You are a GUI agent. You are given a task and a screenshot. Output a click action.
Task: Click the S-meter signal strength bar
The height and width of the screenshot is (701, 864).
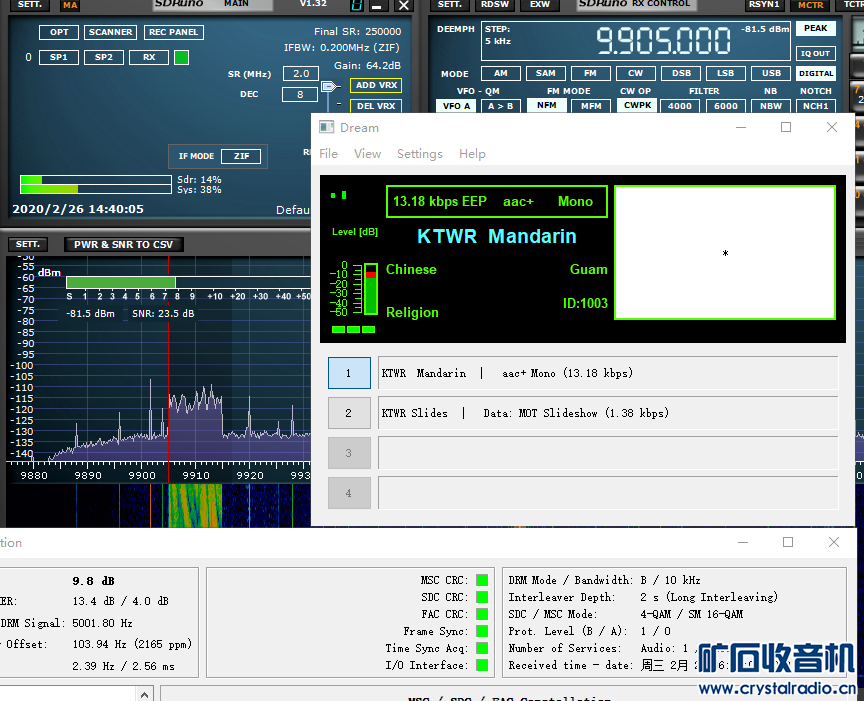(x=121, y=283)
